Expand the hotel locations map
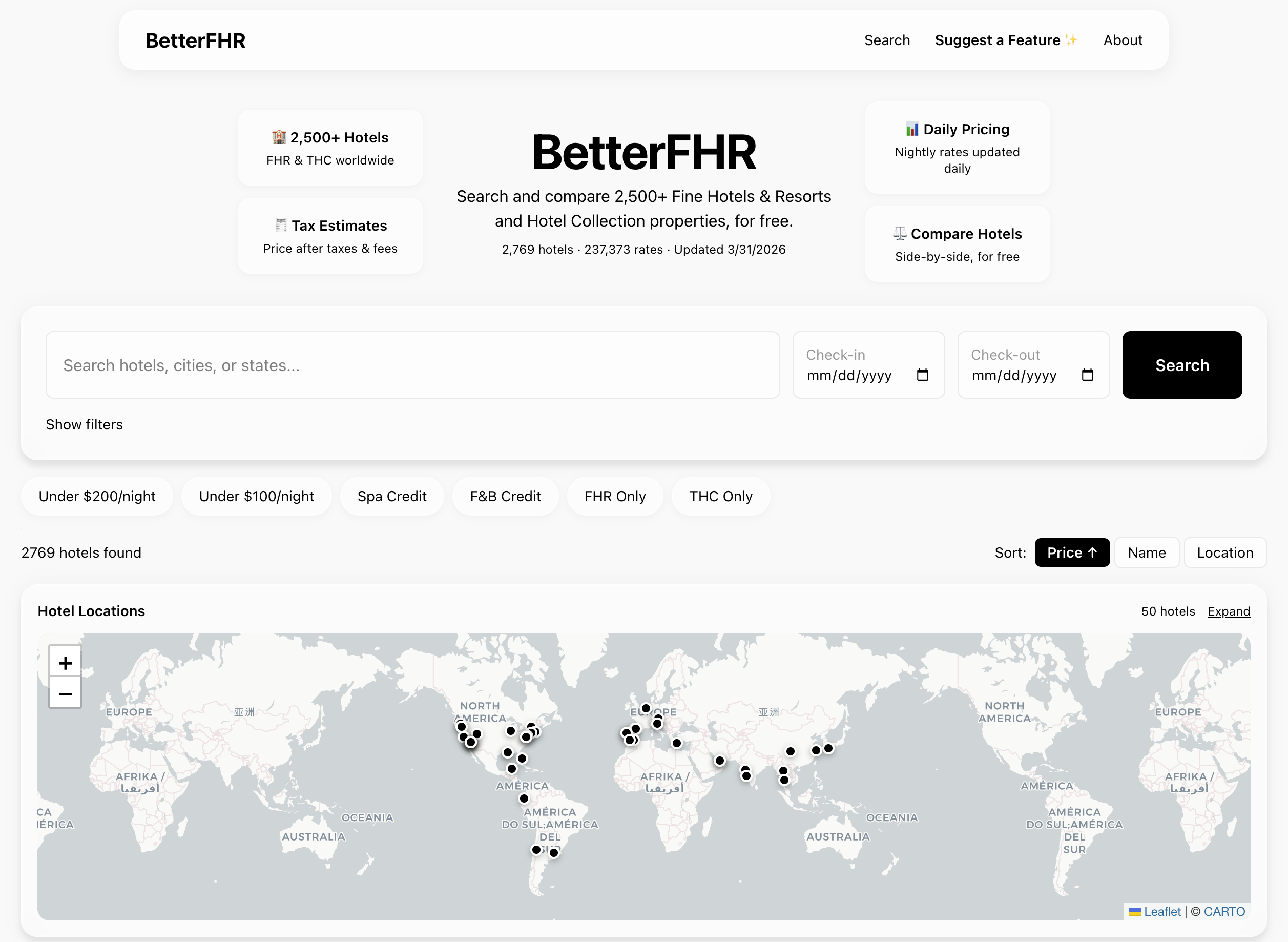The image size is (1288, 942). pos(1229,611)
